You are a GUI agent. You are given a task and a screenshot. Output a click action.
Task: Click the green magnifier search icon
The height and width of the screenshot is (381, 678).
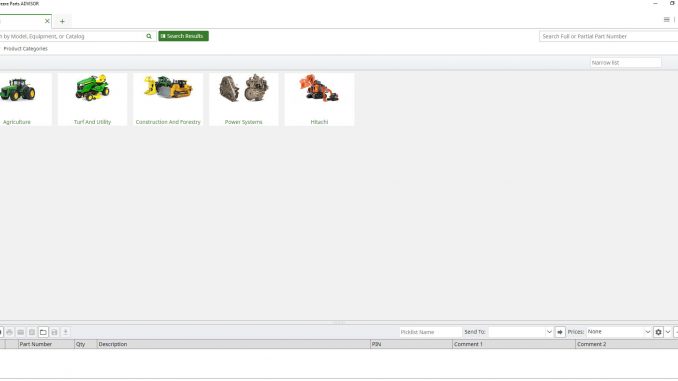click(149, 36)
